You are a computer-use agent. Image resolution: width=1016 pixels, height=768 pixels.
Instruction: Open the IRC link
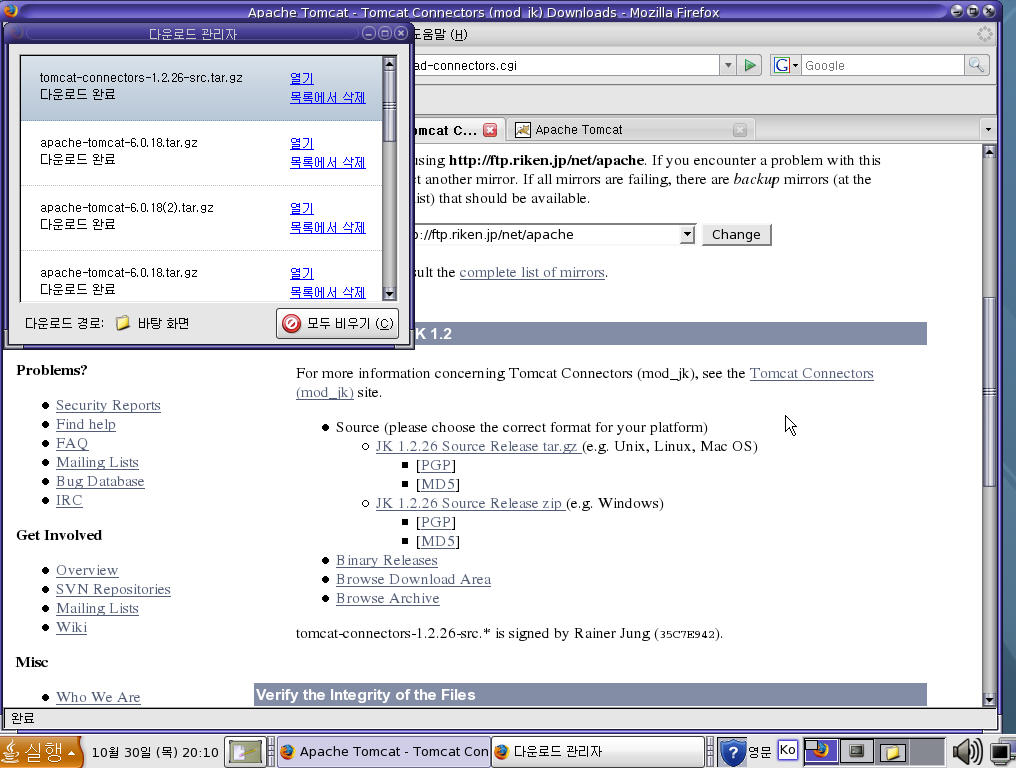[x=69, y=500]
